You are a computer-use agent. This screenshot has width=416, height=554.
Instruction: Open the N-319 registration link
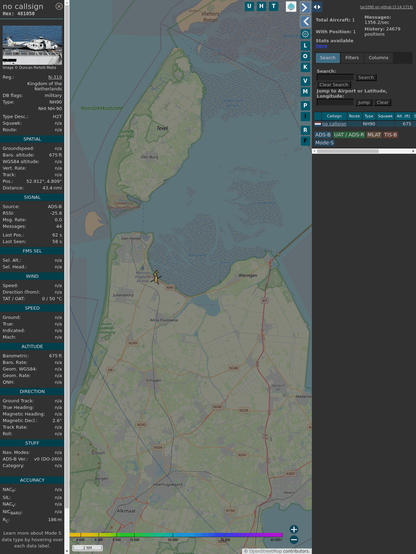click(55, 77)
